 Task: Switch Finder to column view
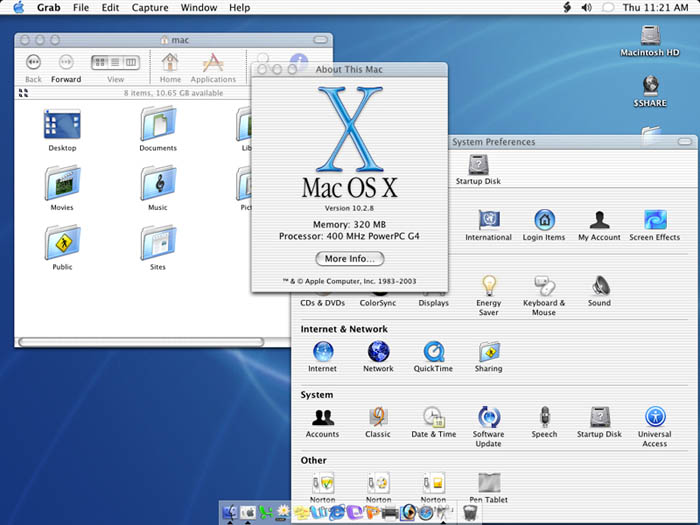(x=131, y=62)
